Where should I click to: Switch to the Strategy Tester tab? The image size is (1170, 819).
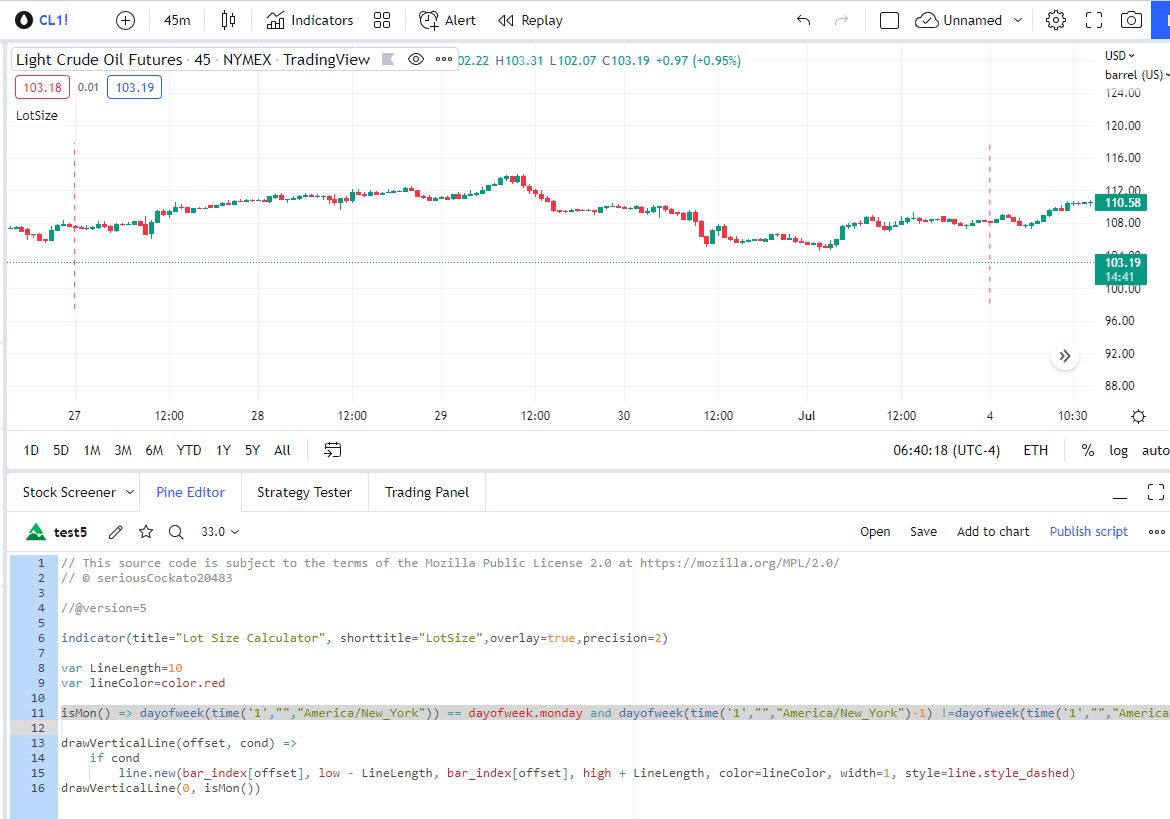click(304, 492)
